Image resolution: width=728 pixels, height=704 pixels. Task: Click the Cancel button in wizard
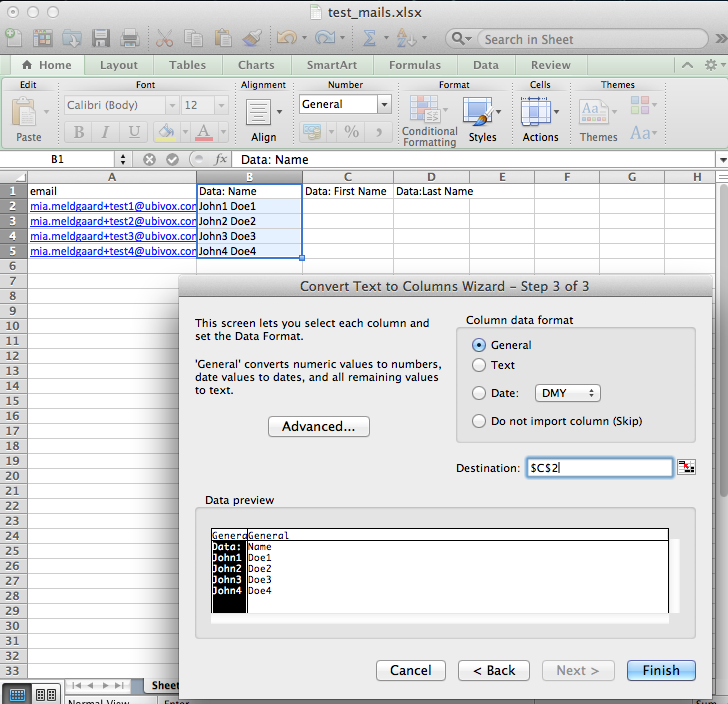[411, 671]
